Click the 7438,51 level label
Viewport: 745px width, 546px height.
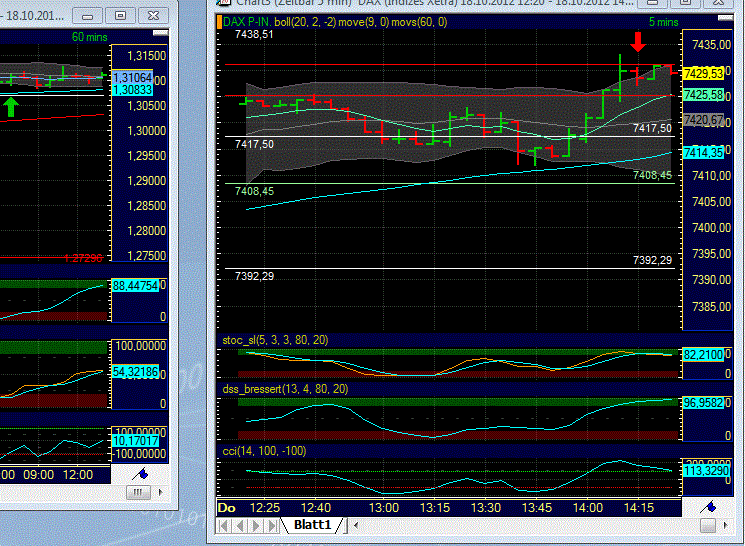pyautogui.click(x=254, y=34)
